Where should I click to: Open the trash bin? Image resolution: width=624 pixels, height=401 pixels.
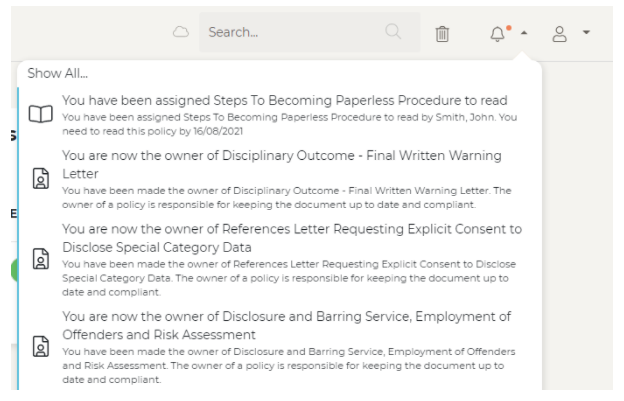click(442, 33)
